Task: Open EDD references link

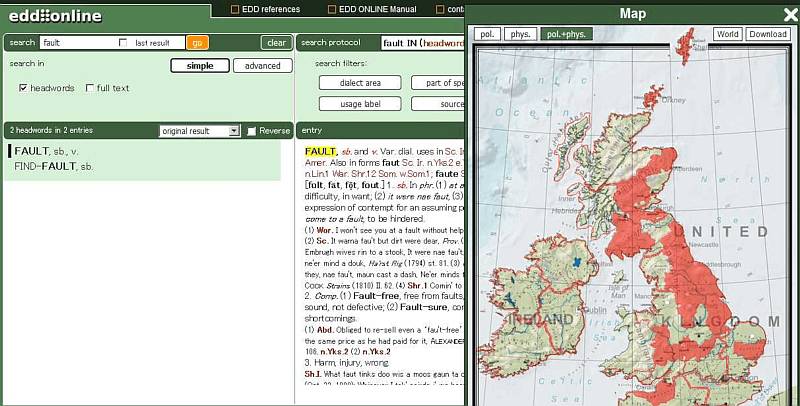Action: (x=268, y=9)
